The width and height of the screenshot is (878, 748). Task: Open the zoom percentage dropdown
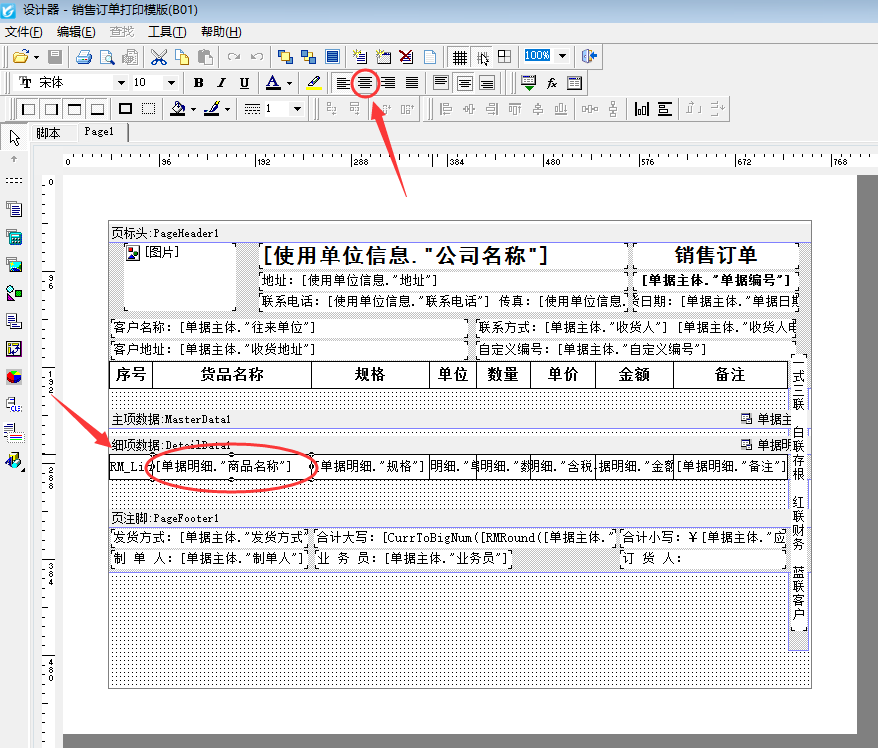click(x=562, y=56)
